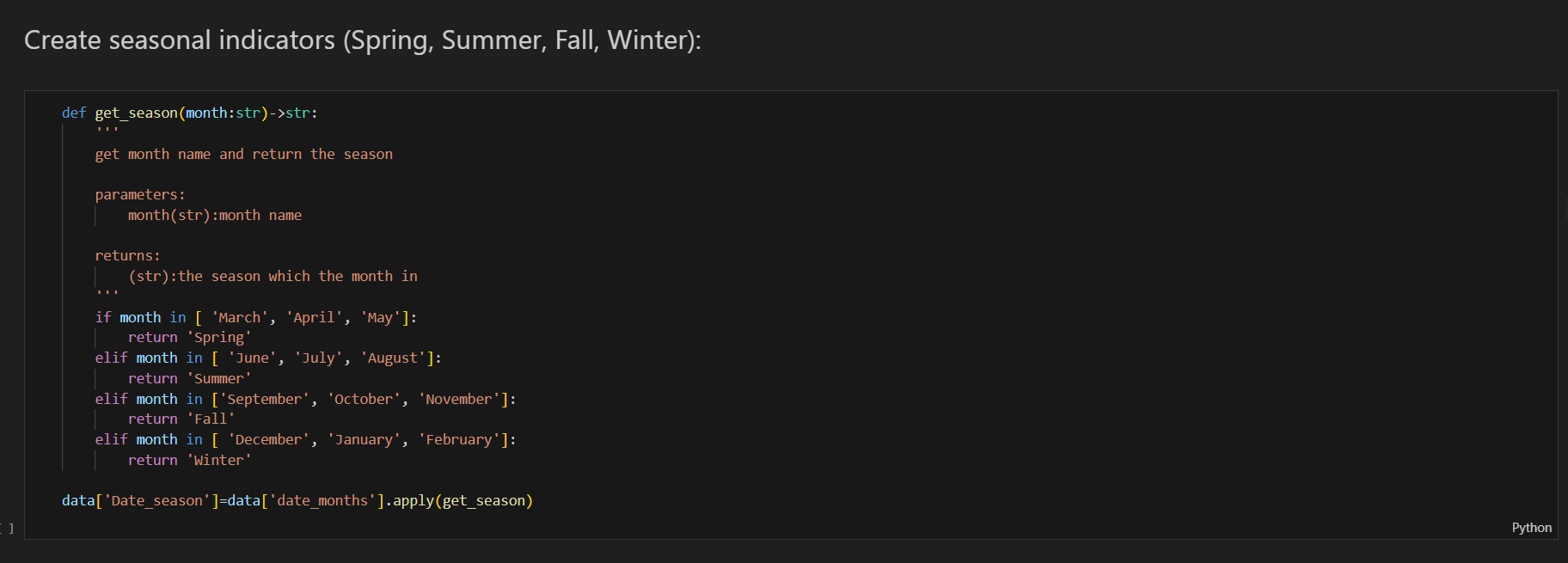The width and height of the screenshot is (1568, 563).
Task: Place cursor on the 'August' string
Action: [x=393, y=358]
